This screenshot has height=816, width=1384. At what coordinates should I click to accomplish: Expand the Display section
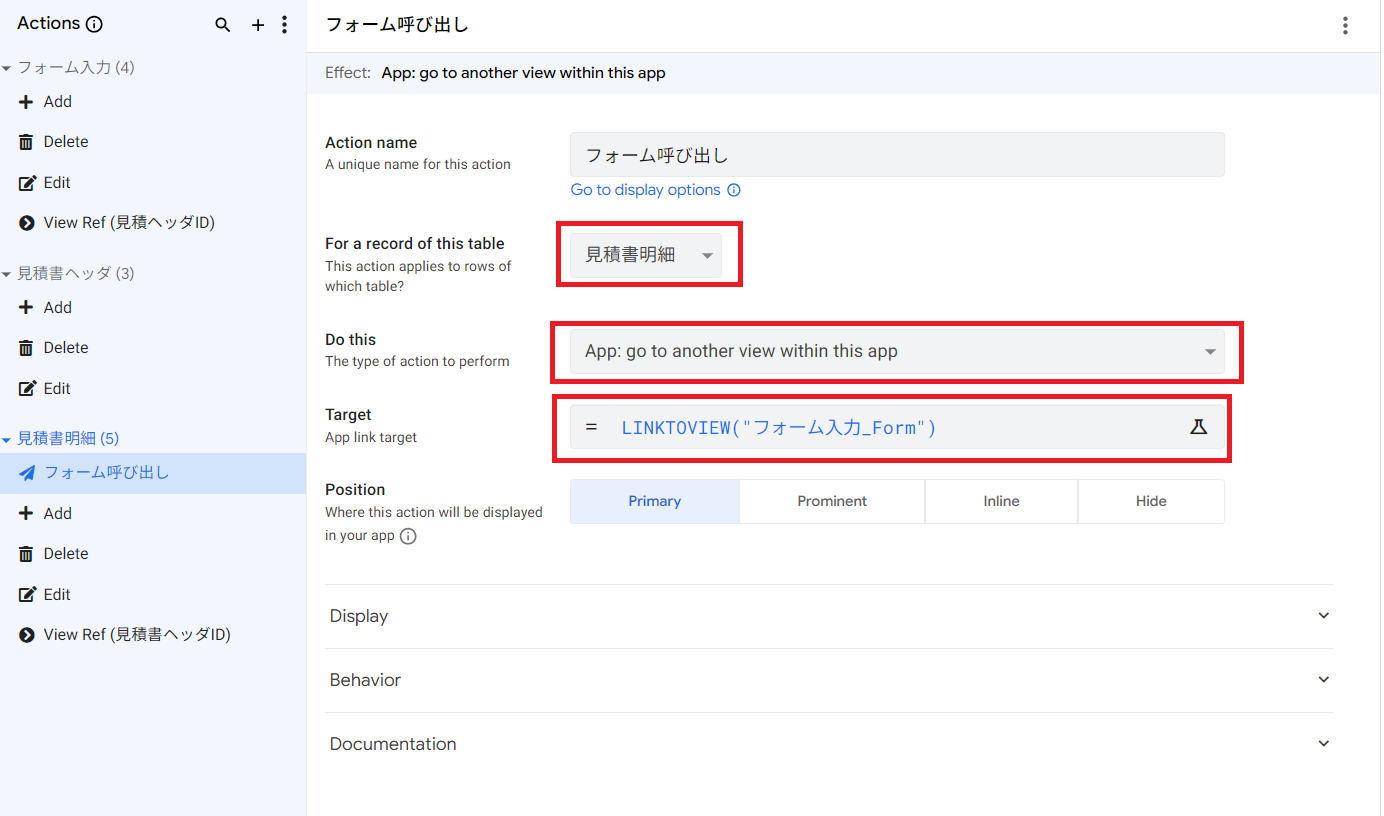(829, 616)
